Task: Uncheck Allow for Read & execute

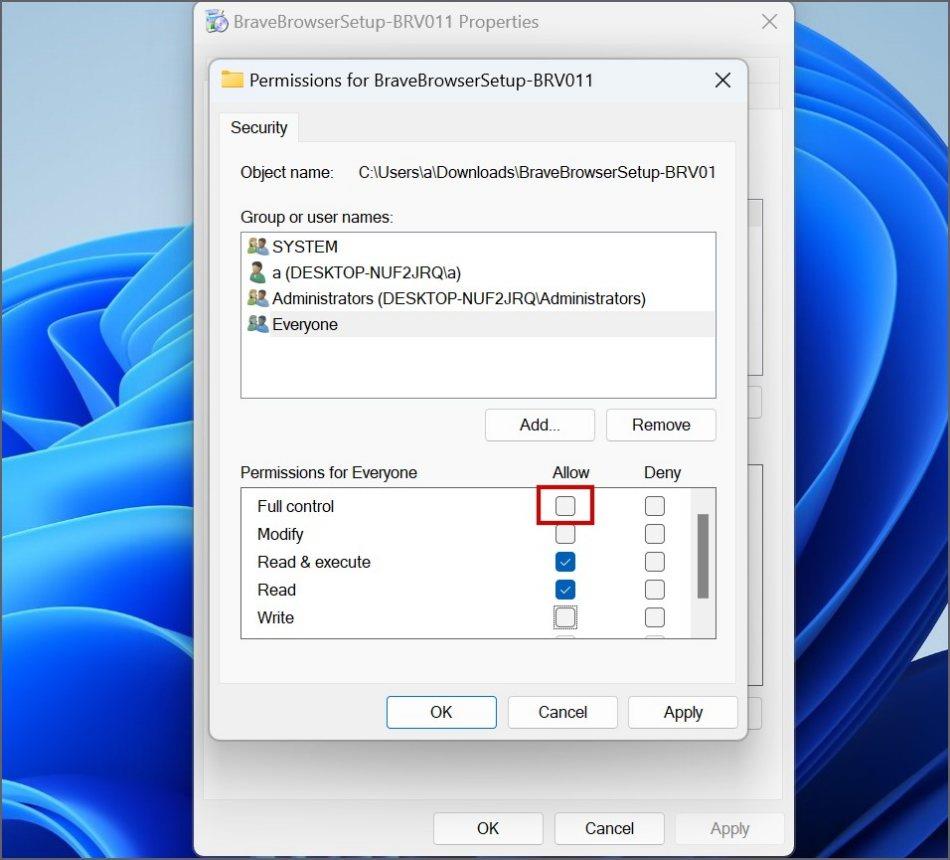Action: pyautogui.click(x=565, y=562)
